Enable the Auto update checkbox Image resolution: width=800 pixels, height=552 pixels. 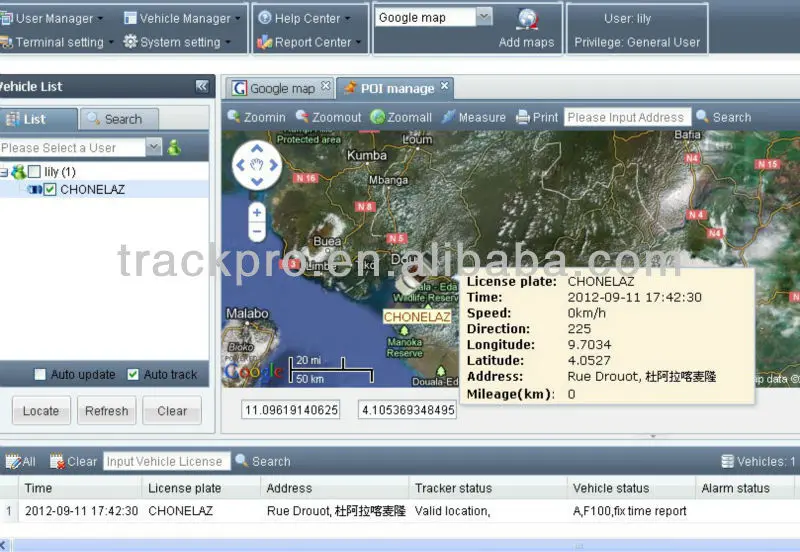coord(40,375)
